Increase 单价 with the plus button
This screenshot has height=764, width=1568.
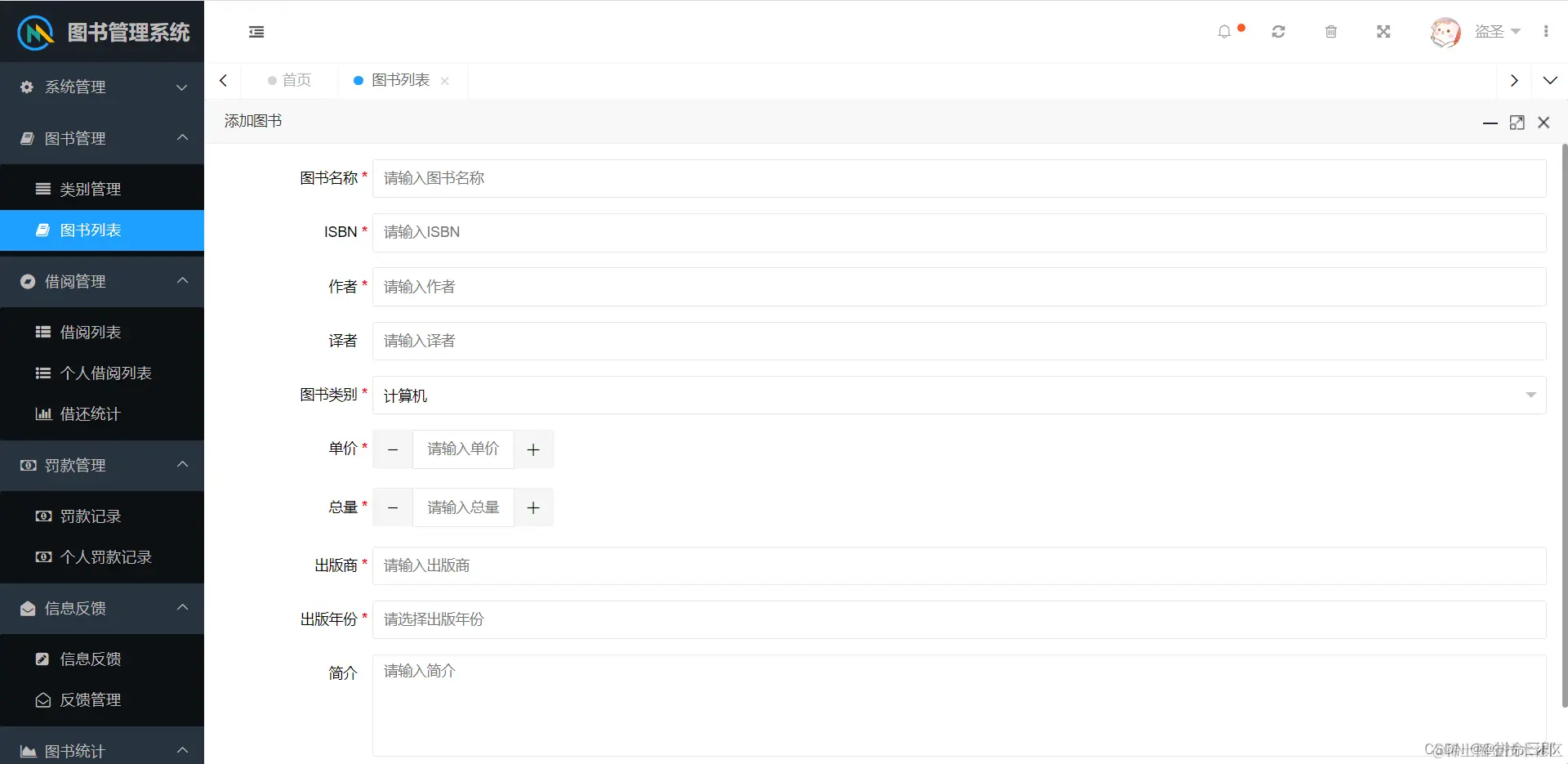point(533,449)
